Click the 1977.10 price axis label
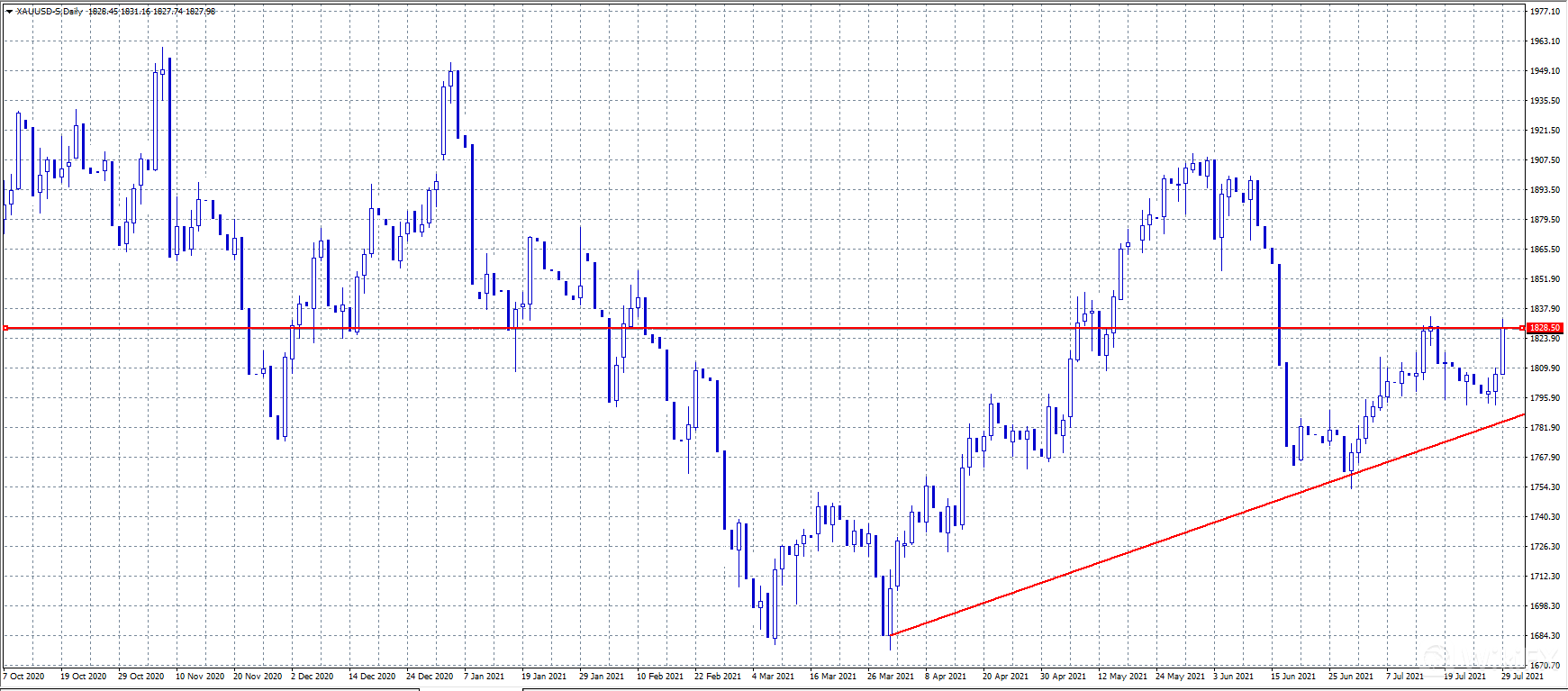The width and height of the screenshot is (1568, 691). pyautogui.click(x=1545, y=12)
